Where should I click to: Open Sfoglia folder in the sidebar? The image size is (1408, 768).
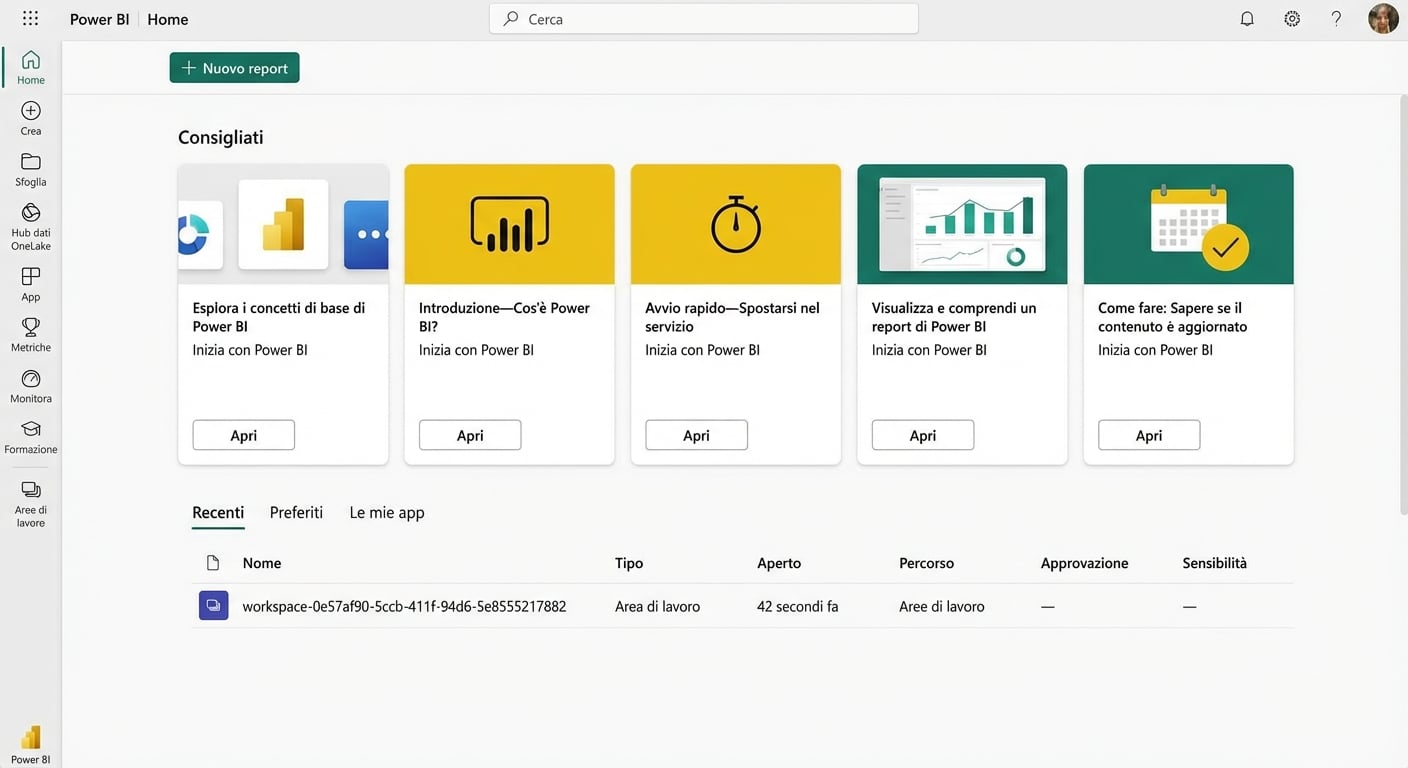31,169
